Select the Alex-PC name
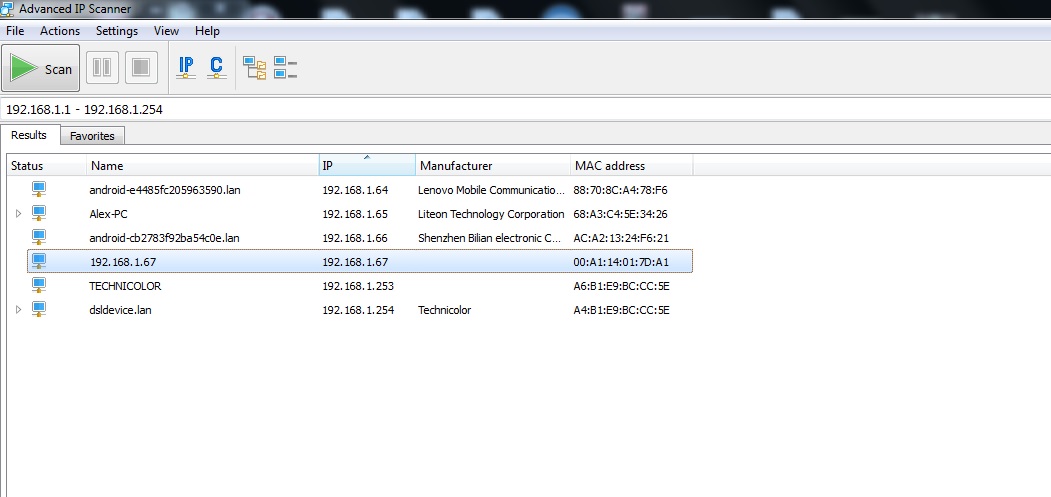Image resolution: width=1051 pixels, height=497 pixels. [x=109, y=214]
